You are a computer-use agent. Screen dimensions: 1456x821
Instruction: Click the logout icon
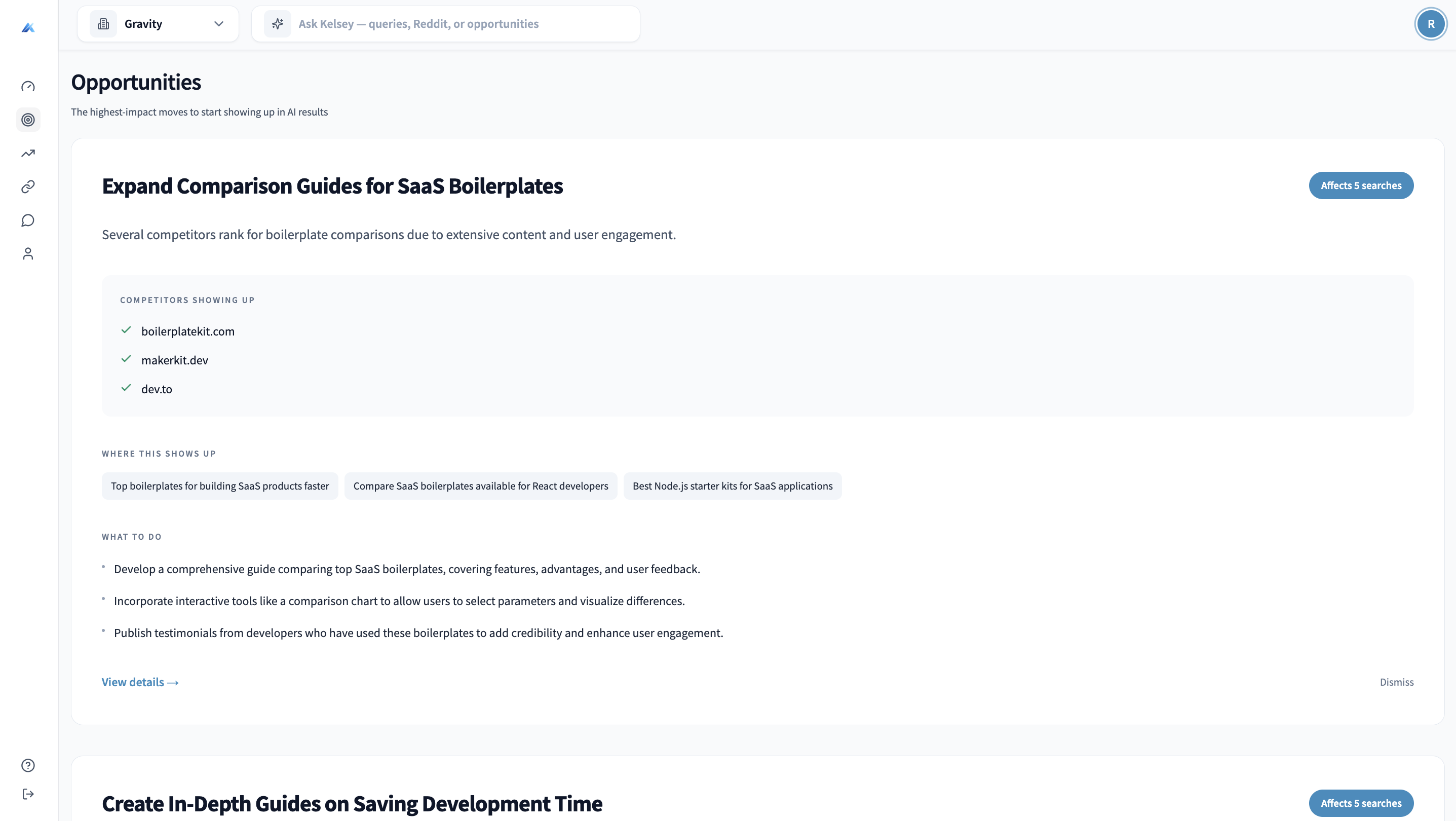pyautogui.click(x=28, y=794)
